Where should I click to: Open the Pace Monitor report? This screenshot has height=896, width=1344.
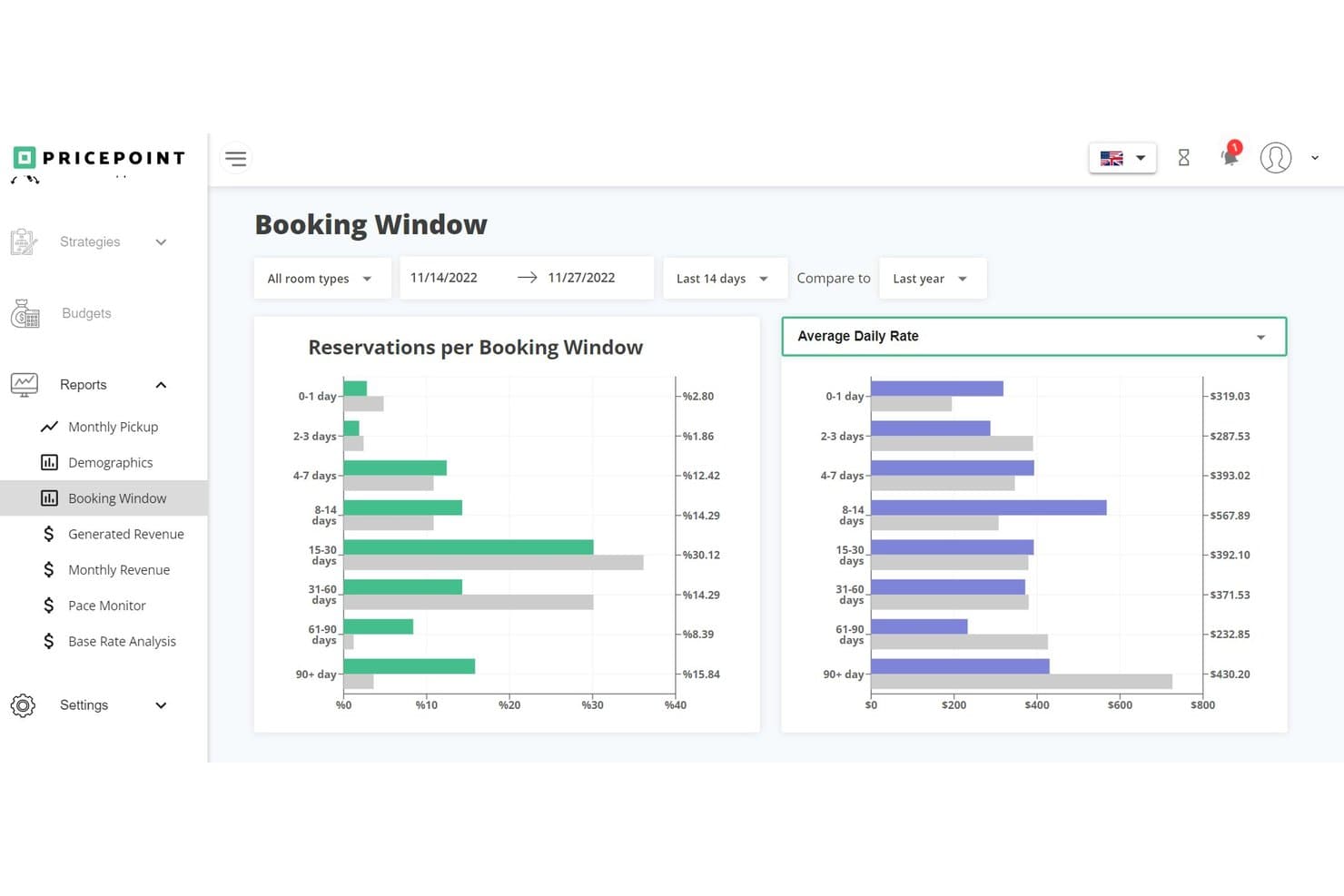click(106, 606)
